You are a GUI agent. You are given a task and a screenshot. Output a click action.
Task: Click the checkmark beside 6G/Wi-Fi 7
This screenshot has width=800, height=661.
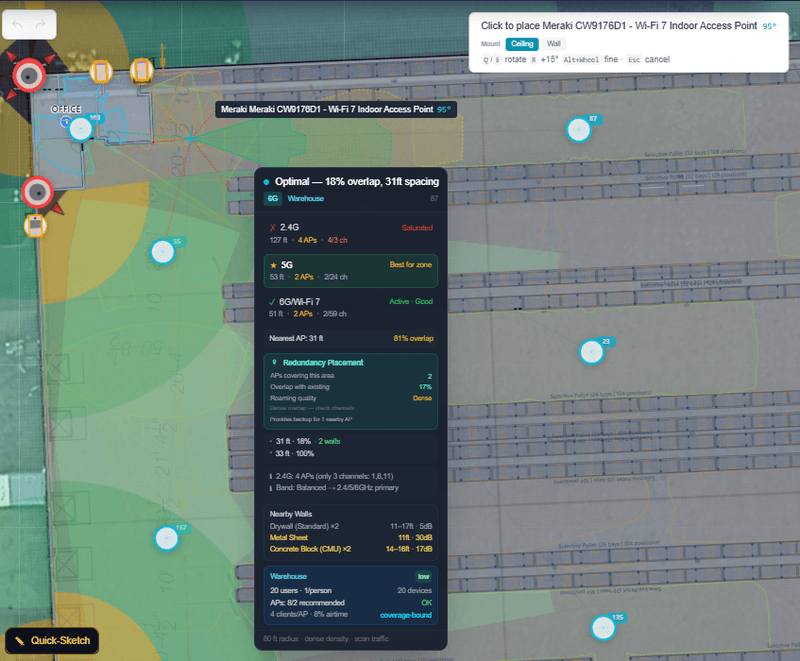[272, 302]
